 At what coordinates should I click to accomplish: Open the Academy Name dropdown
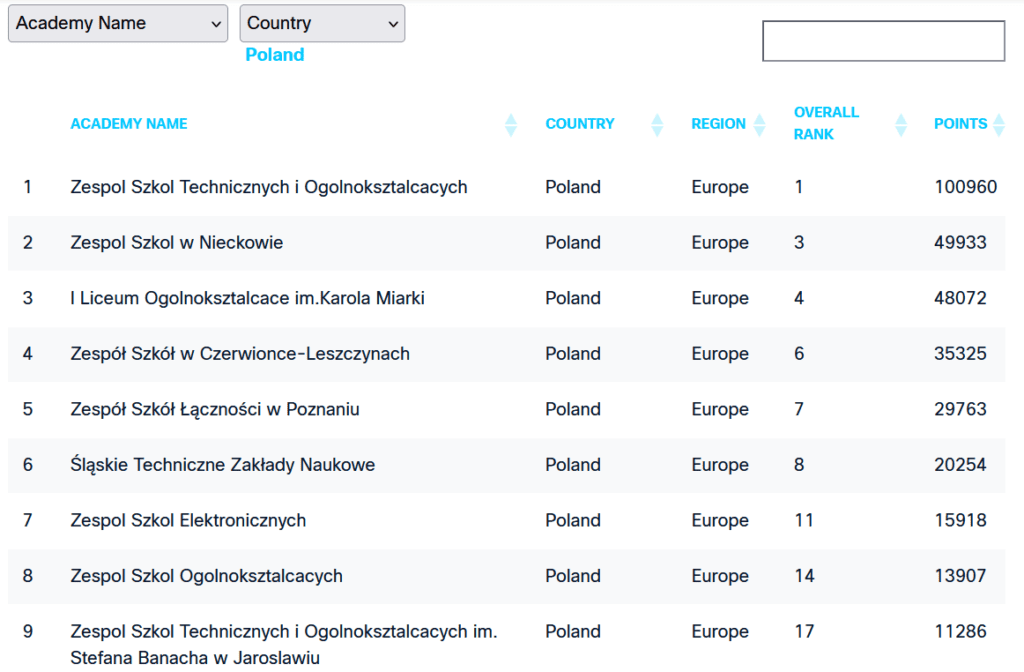(x=118, y=24)
